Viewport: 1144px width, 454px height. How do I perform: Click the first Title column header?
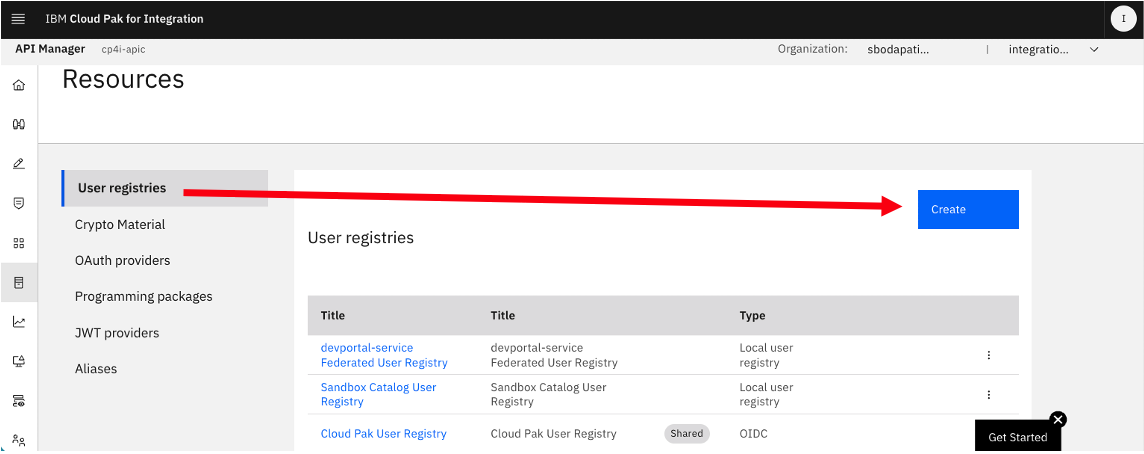tap(333, 316)
